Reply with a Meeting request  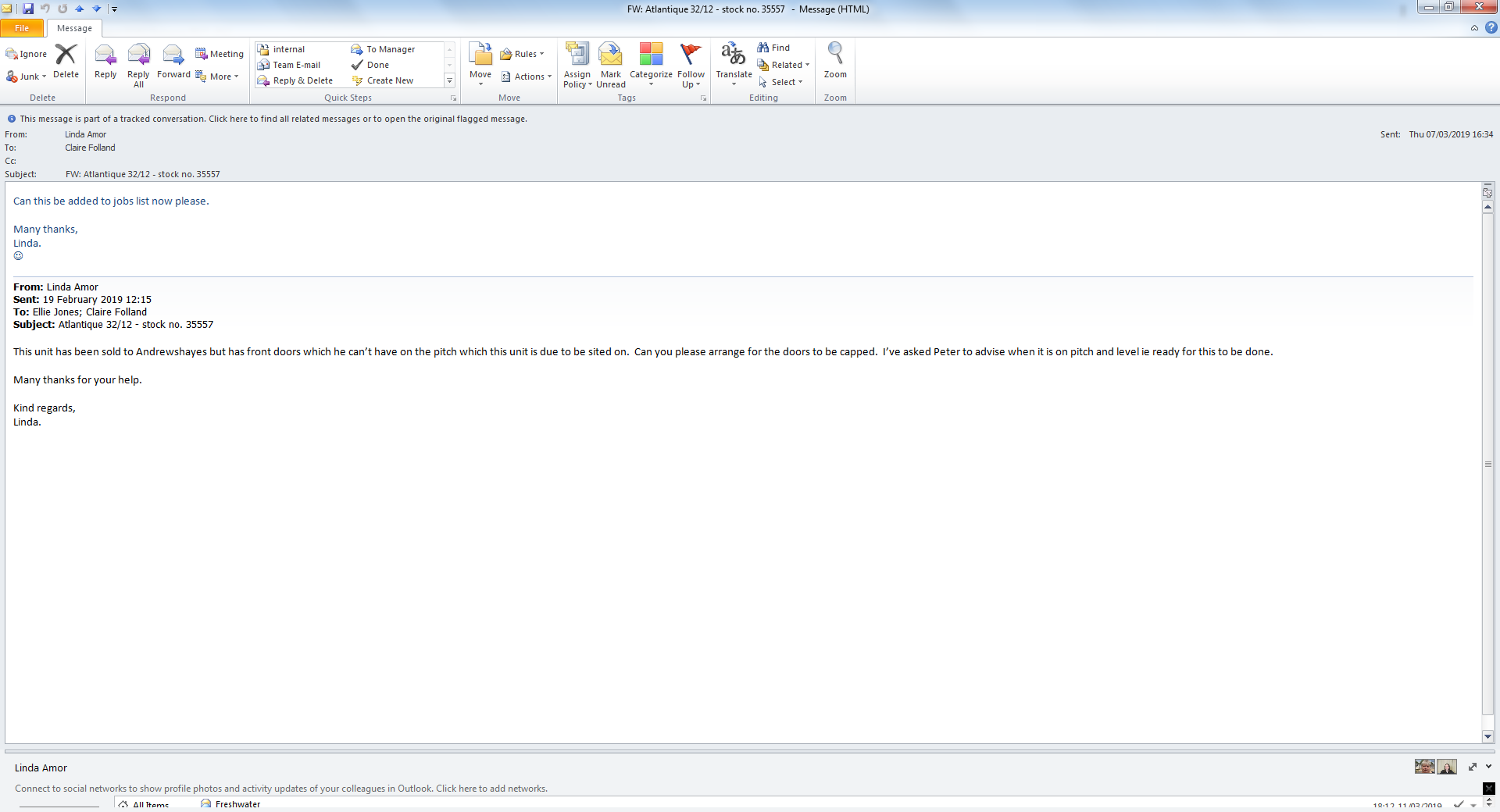point(220,54)
